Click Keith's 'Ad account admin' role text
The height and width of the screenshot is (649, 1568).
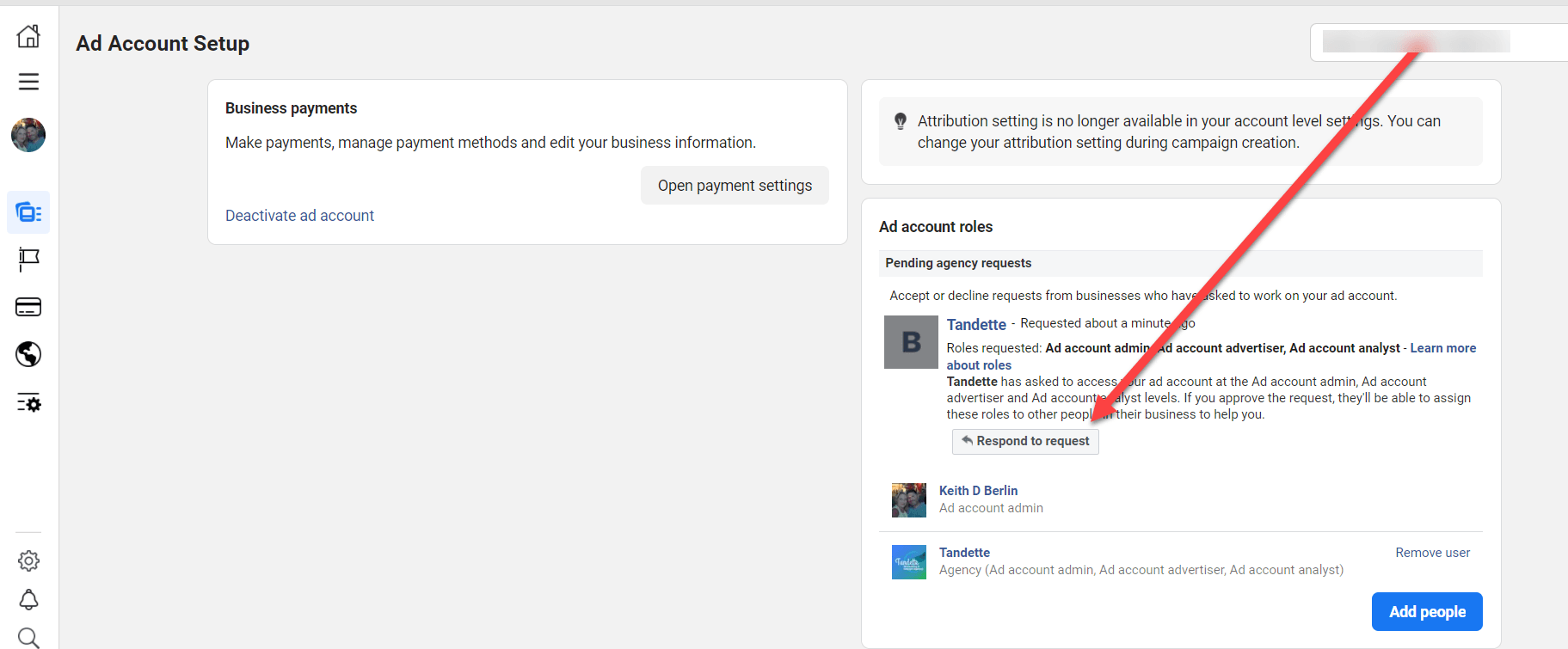pos(991,508)
